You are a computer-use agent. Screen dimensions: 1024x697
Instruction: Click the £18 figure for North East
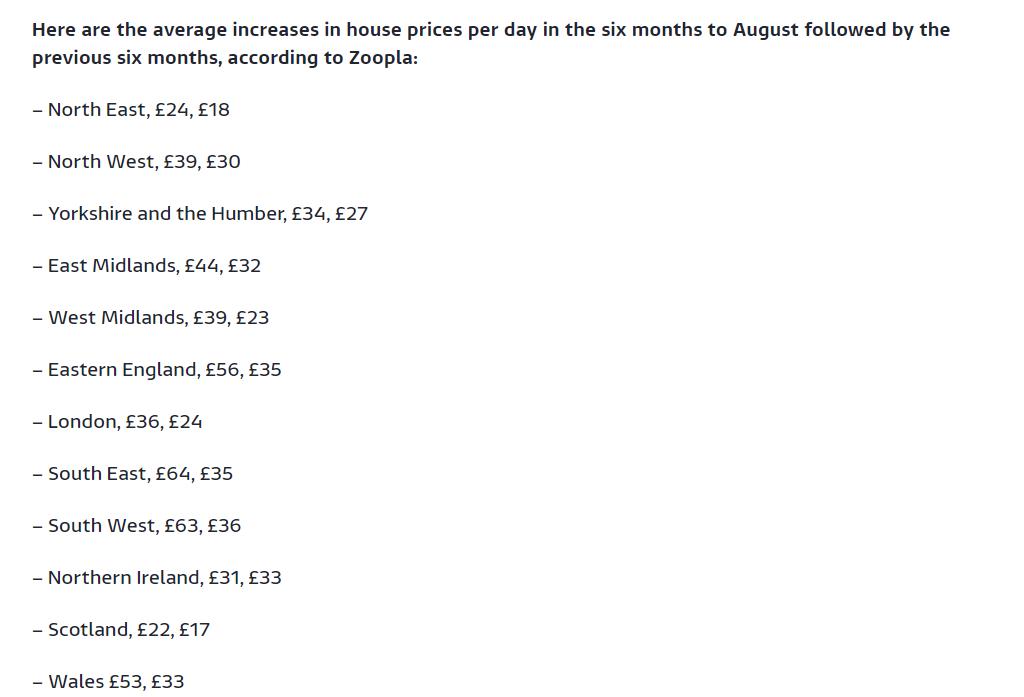[214, 109]
